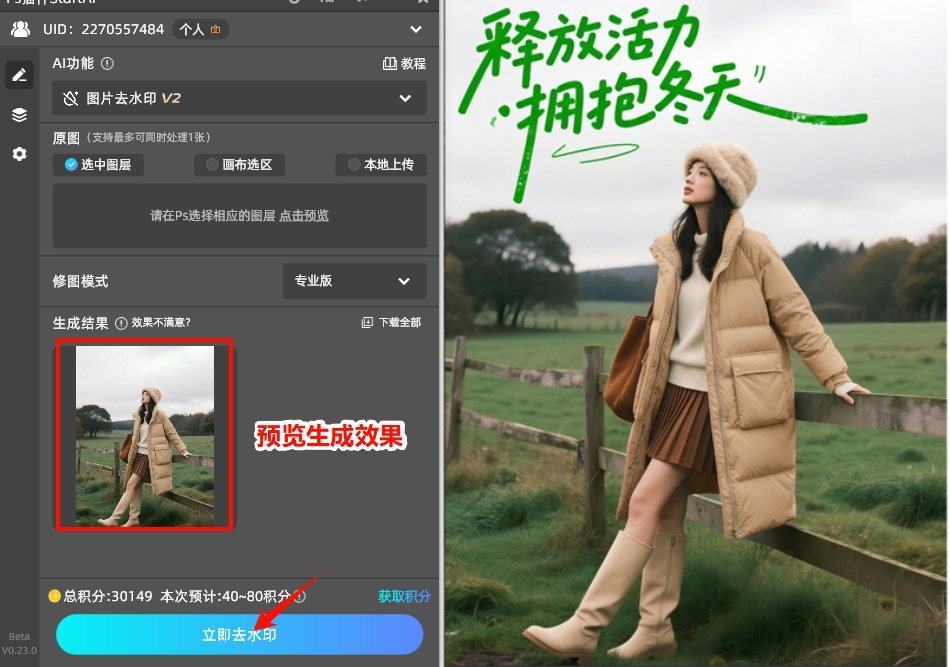
Task: Click the UID user account icon
Action: (21, 29)
